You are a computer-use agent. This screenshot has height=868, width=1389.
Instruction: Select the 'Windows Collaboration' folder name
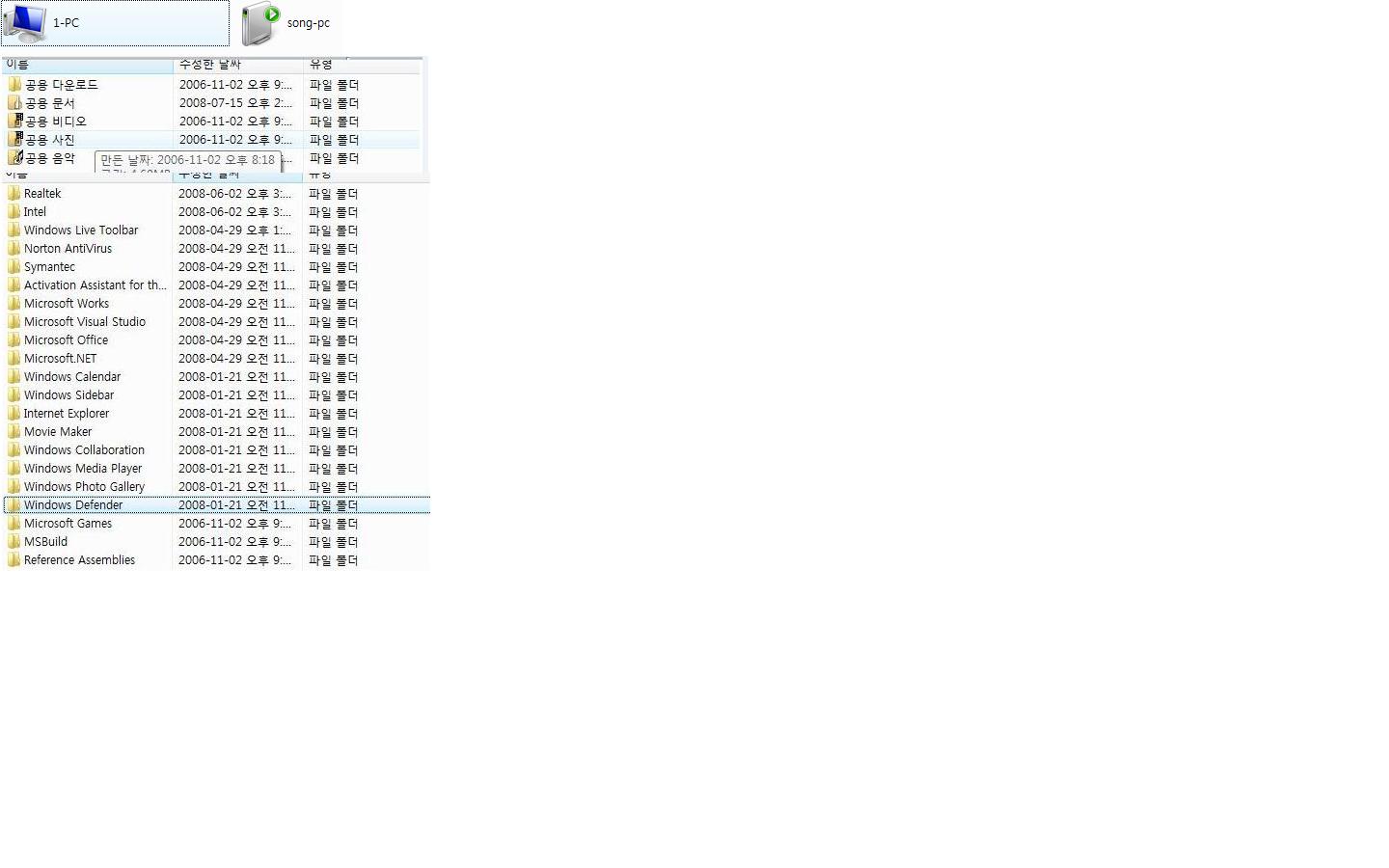point(84,450)
